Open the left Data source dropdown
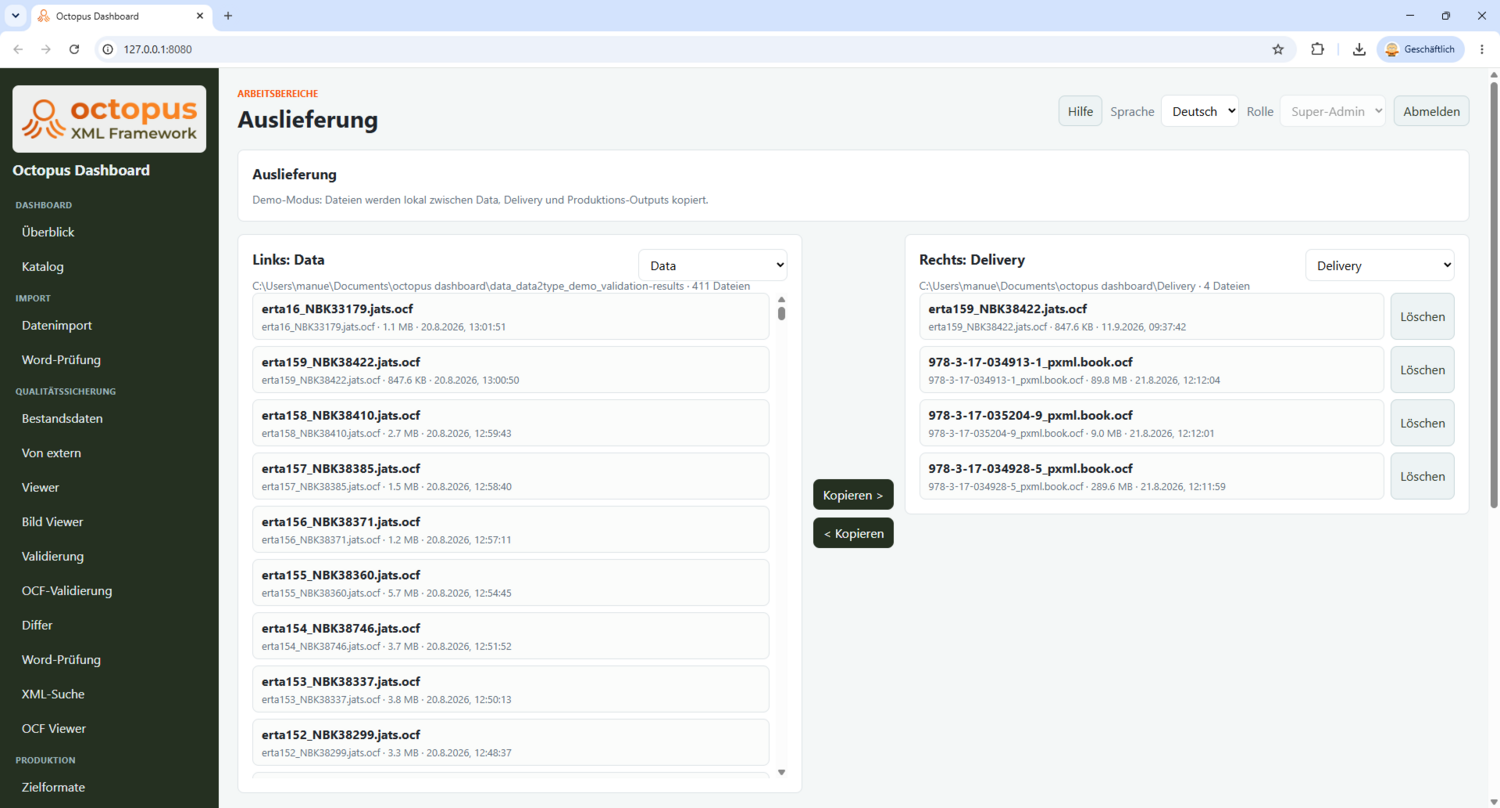The image size is (1500, 808). [712, 265]
